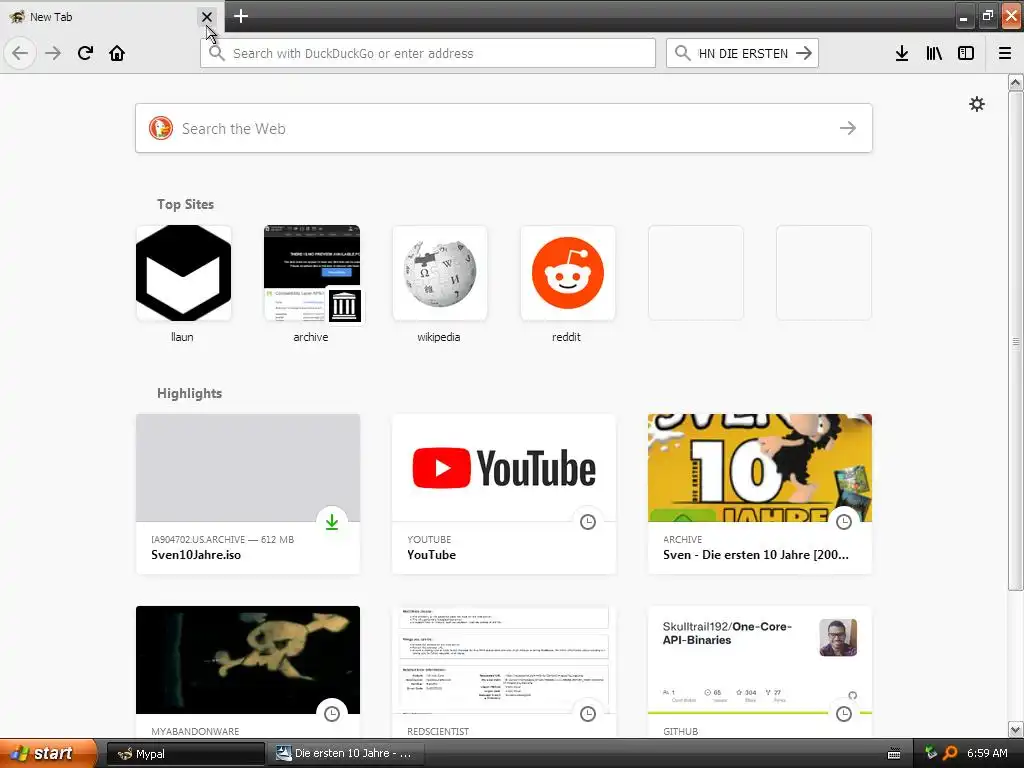Open the GITHUB One-Core-API-Binaries card
The image size is (1024, 768).
(760, 673)
